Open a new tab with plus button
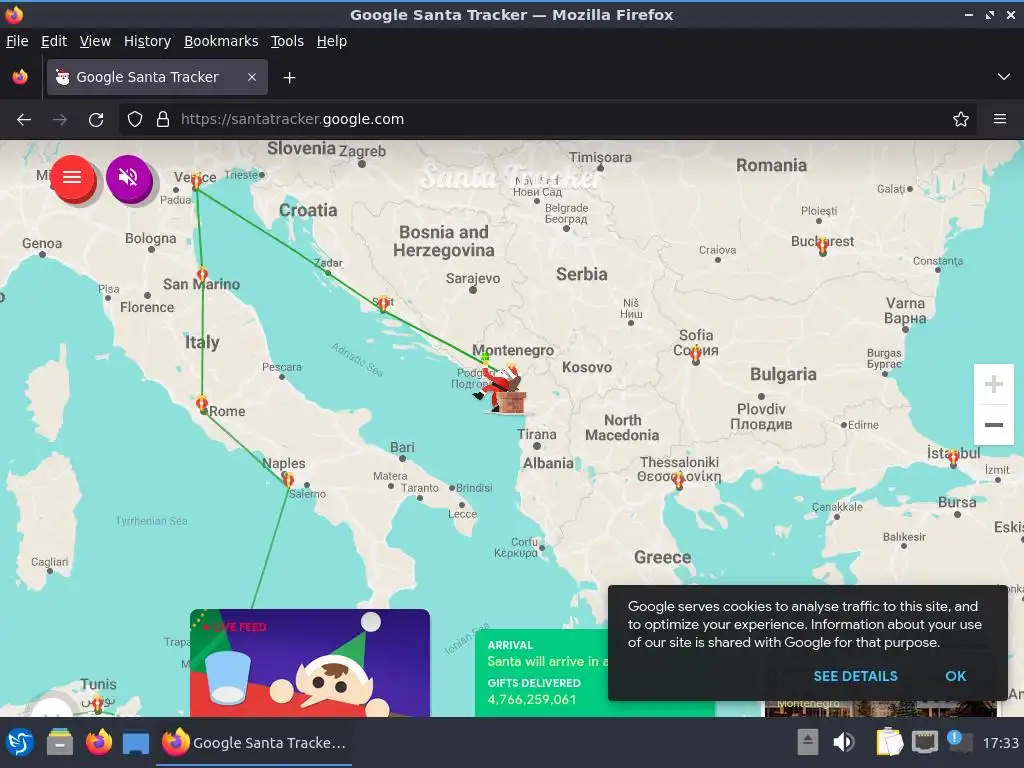1024x768 pixels. pos(289,78)
